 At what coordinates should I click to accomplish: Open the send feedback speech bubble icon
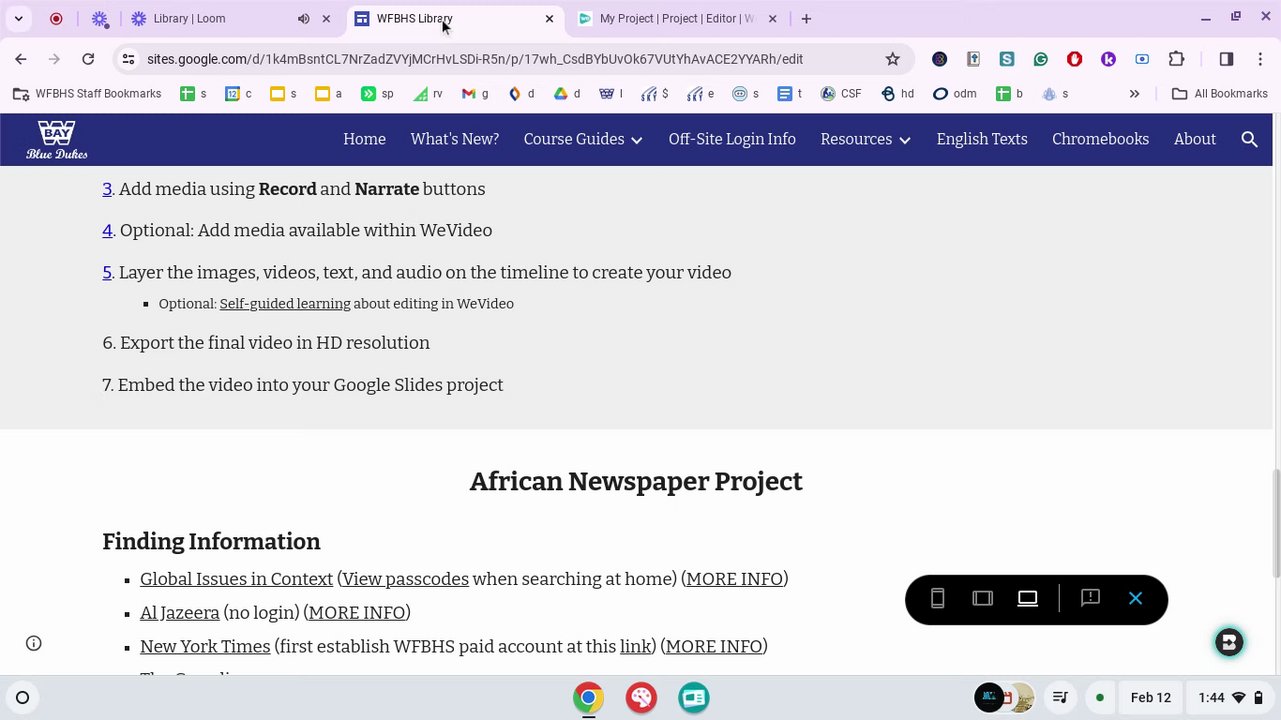click(1090, 598)
